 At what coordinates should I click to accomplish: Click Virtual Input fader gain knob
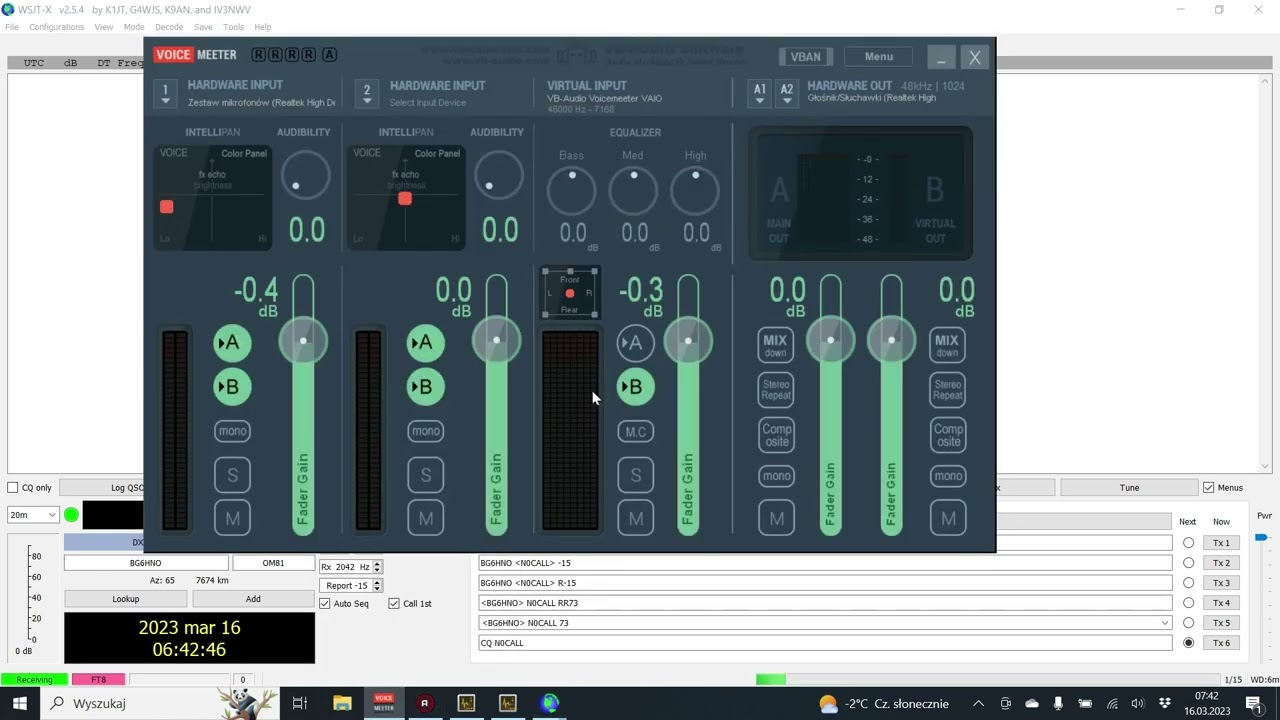(688, 341)
